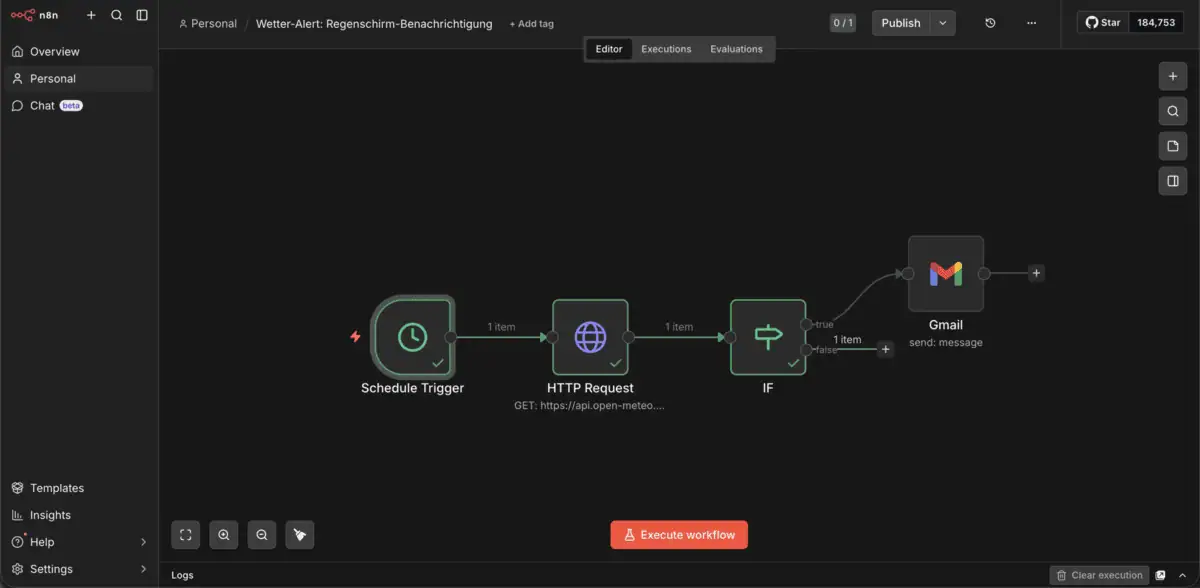Clear the current execution
Screen dimensions: 1200x588
tap(1098, 575)
